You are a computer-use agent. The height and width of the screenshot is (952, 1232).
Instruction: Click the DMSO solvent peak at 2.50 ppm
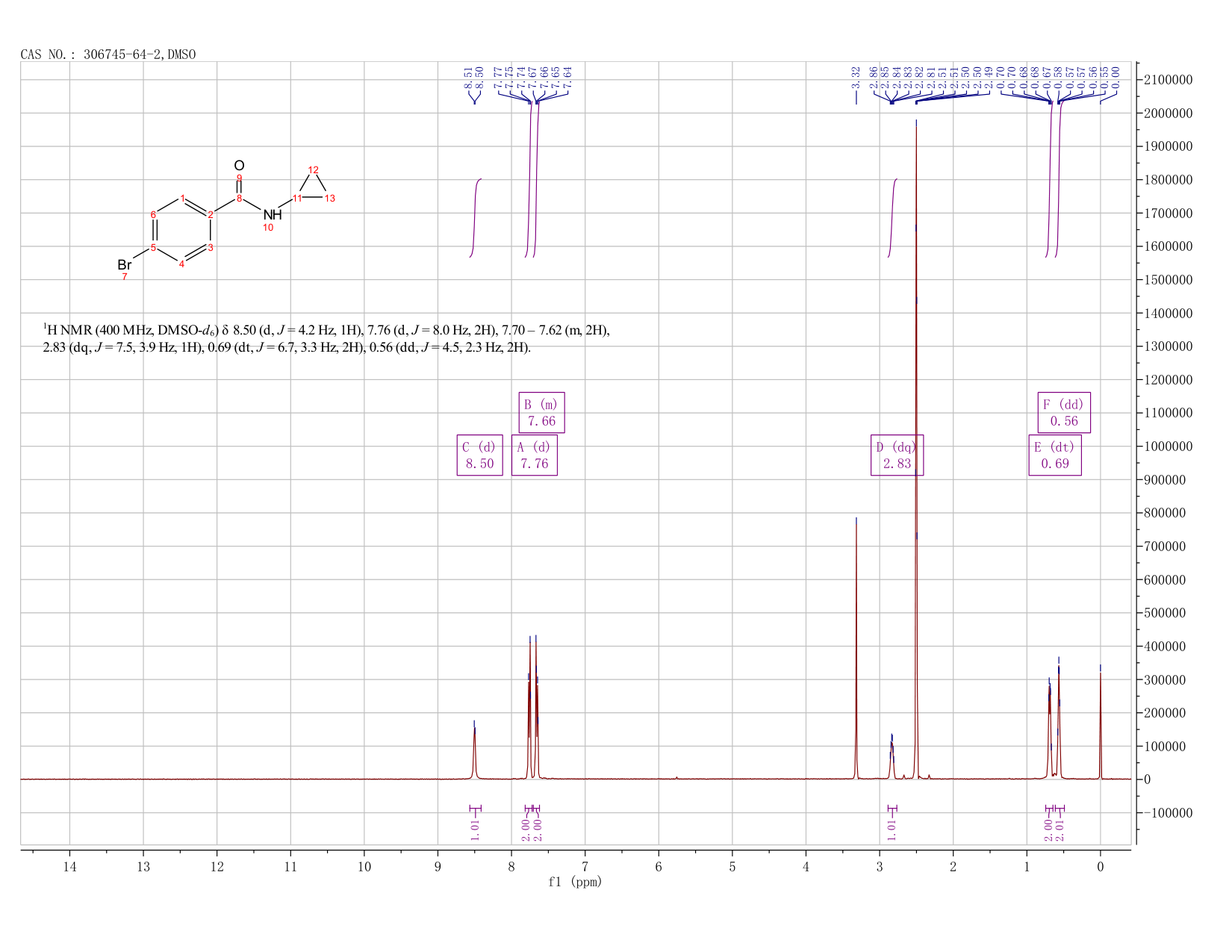(x=916, y=448)
